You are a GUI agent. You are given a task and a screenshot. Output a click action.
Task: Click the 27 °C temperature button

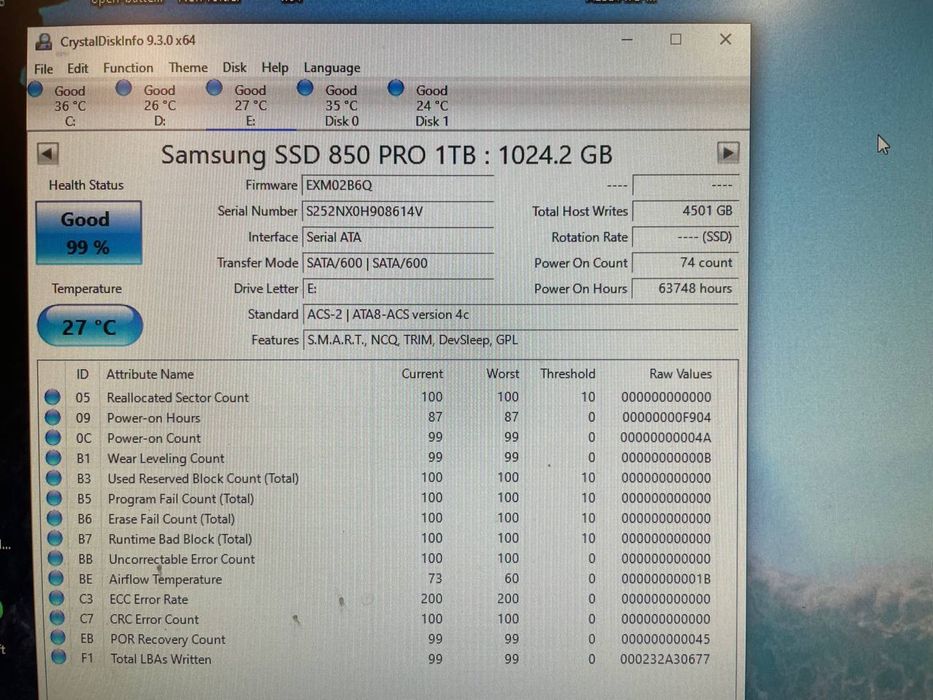click(89, 326)
